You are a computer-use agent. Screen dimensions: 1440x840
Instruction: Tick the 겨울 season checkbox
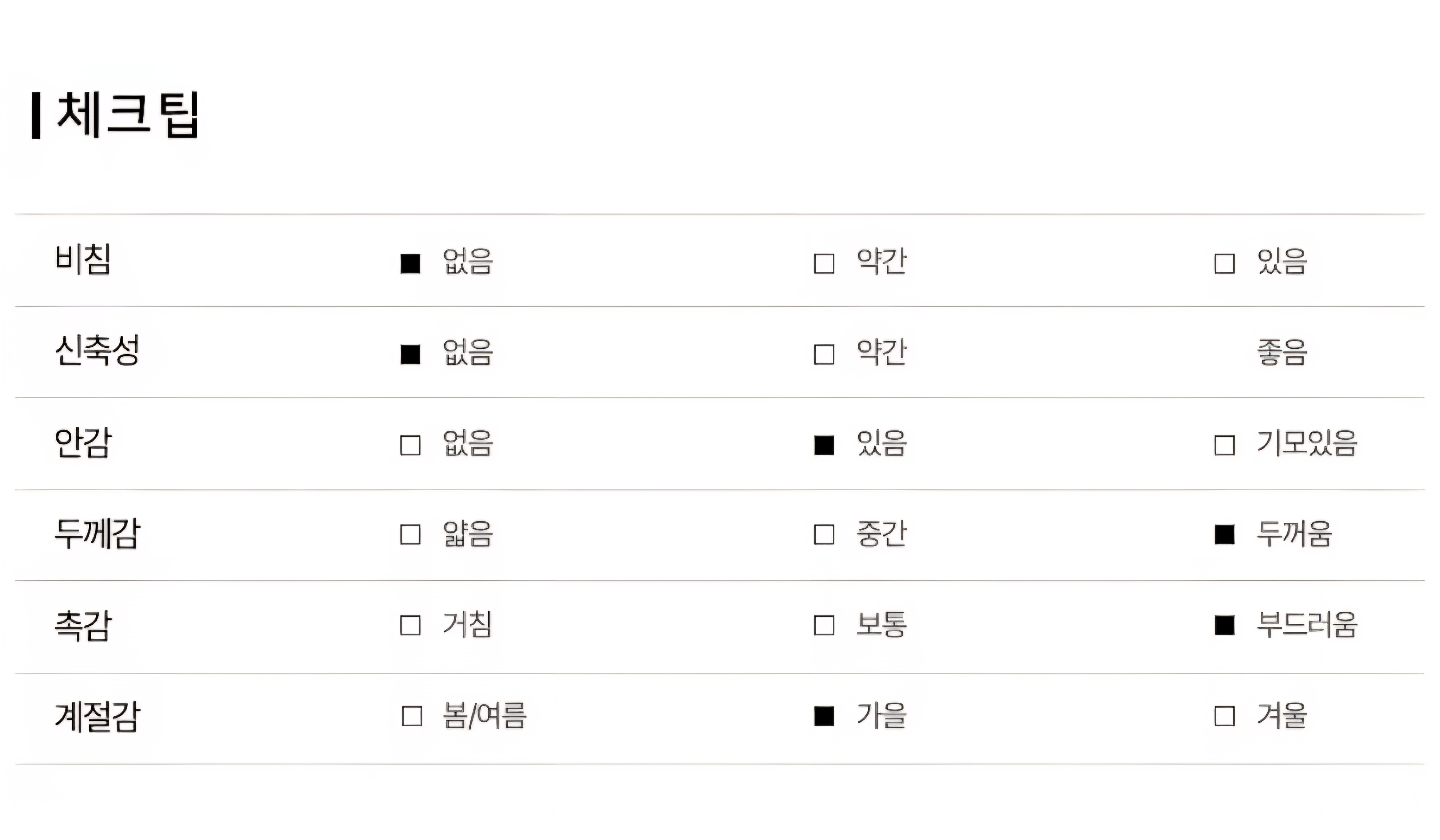[1224, 716]
